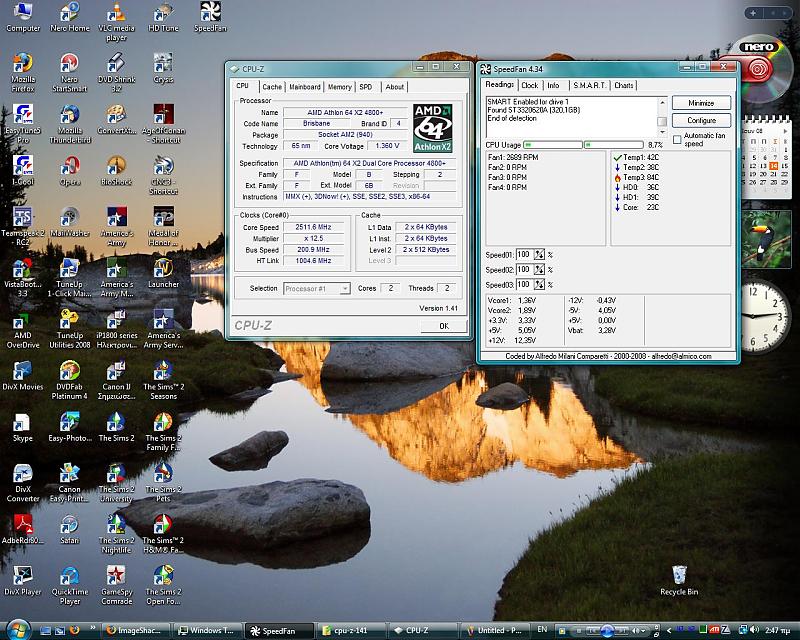
Task: Switch to the Mainboard tab in CPU-Z
Action: point(305,87)
